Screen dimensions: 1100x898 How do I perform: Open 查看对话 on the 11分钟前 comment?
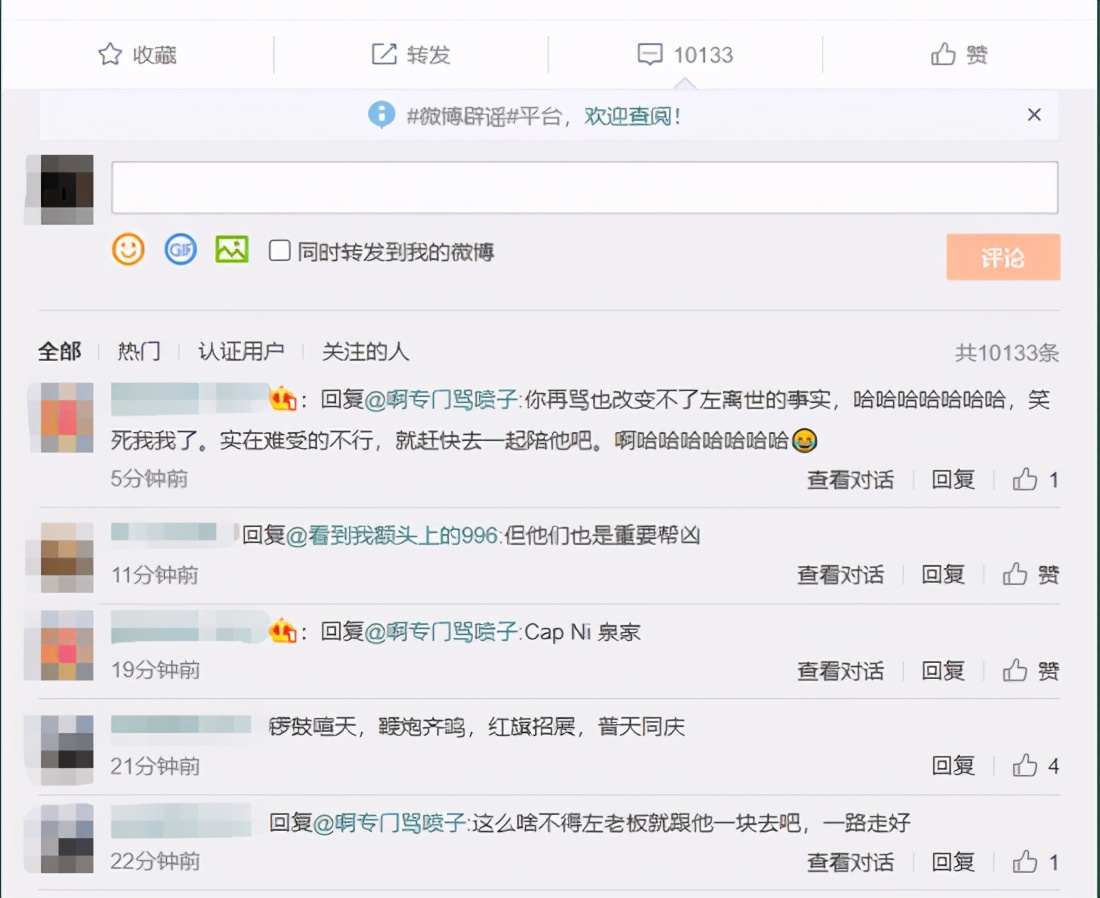tap(840, 575)
